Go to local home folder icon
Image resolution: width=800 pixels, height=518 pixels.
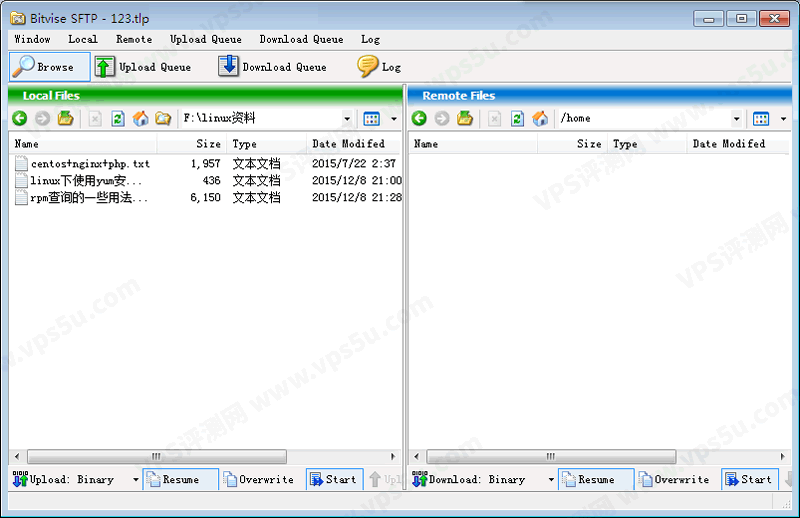click(x=140, y=119)
